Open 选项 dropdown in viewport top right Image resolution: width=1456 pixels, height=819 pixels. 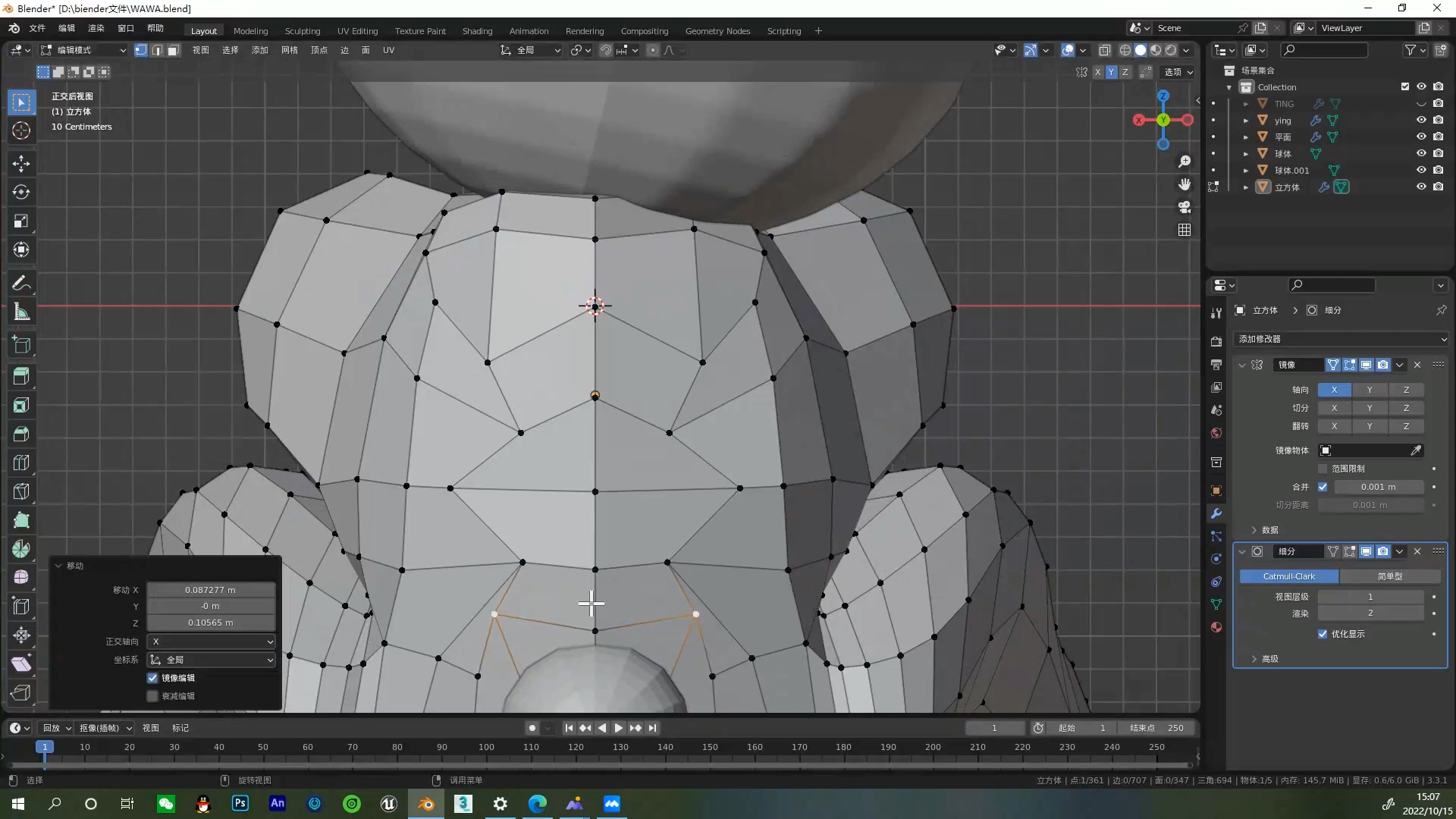(x=1178, y=72)
